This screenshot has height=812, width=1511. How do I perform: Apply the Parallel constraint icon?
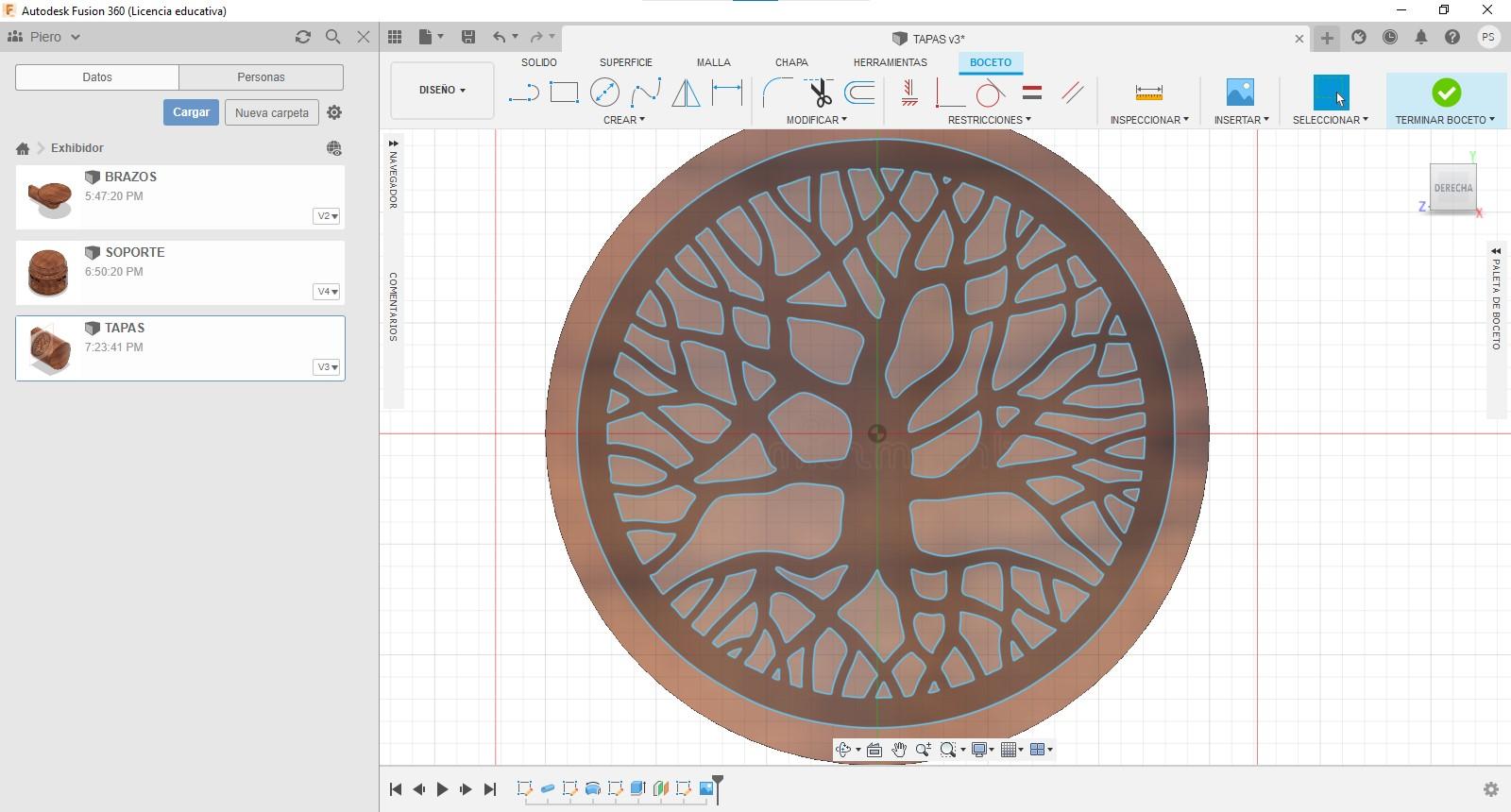point(1073,93)
